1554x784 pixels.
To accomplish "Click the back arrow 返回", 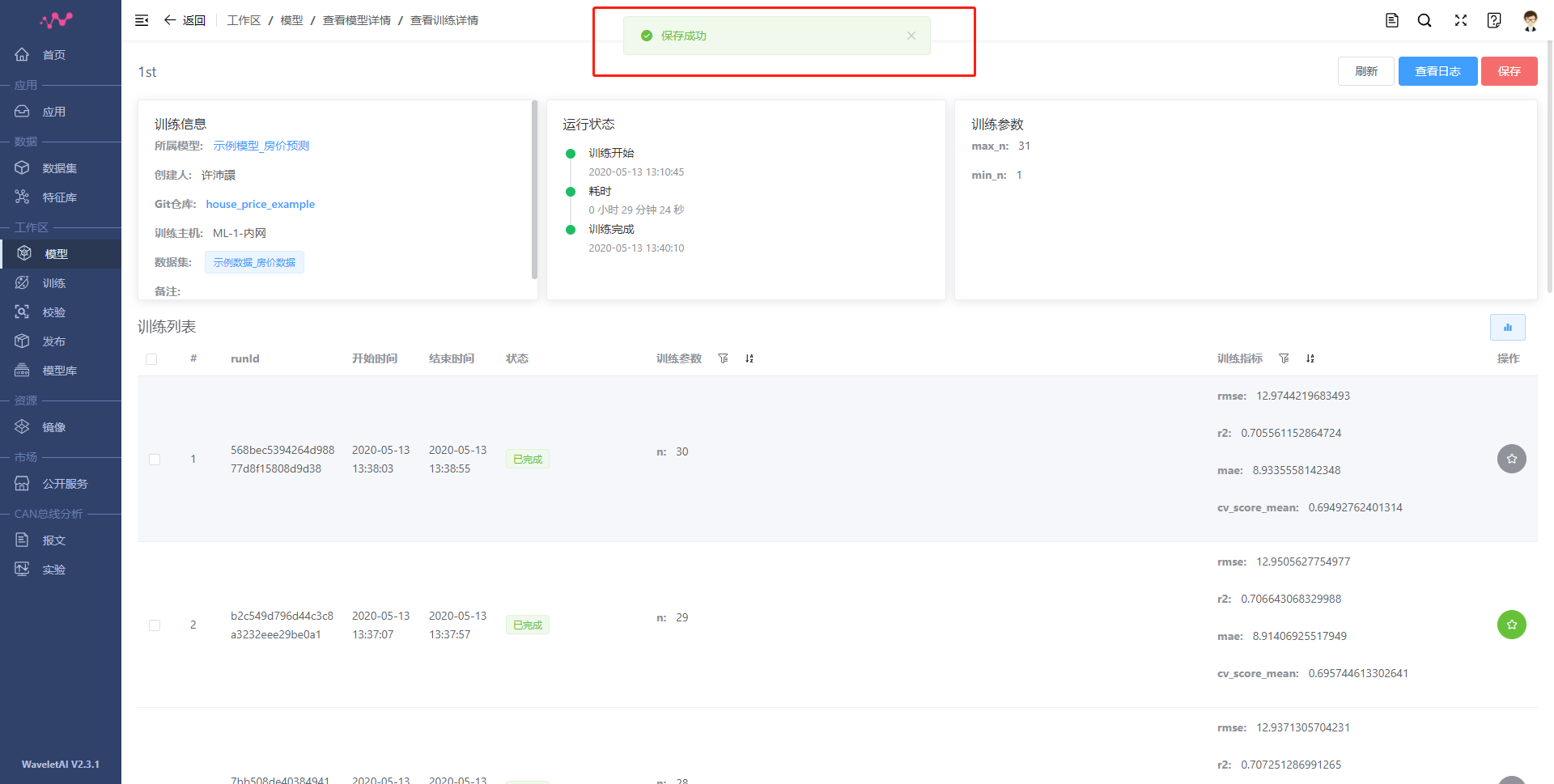I will tap(185, 20).
